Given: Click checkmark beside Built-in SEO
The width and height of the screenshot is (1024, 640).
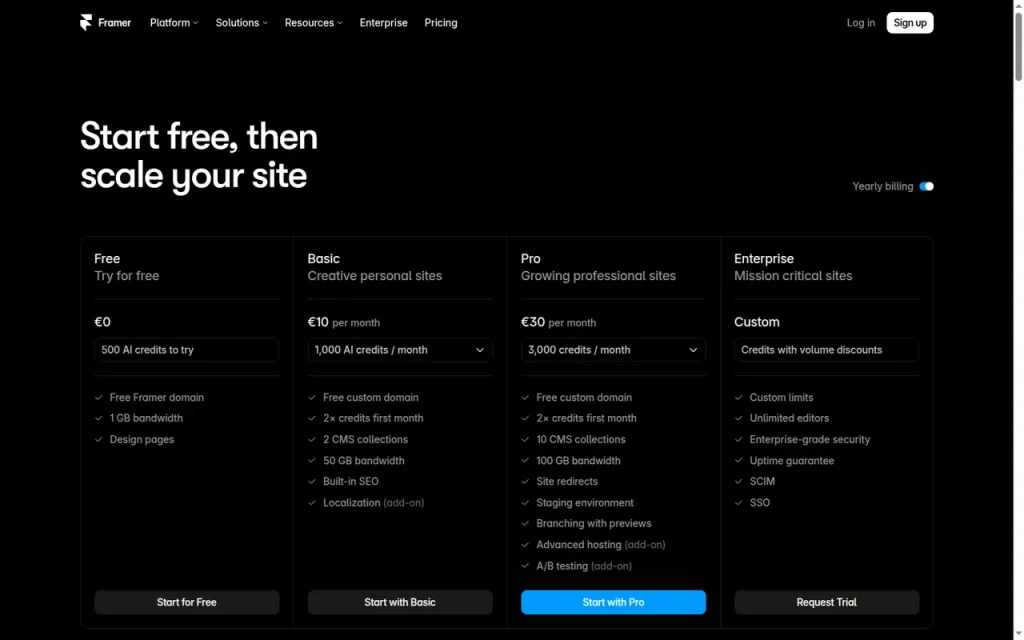Looking at the screenshot, I should [x=312, y=481].
